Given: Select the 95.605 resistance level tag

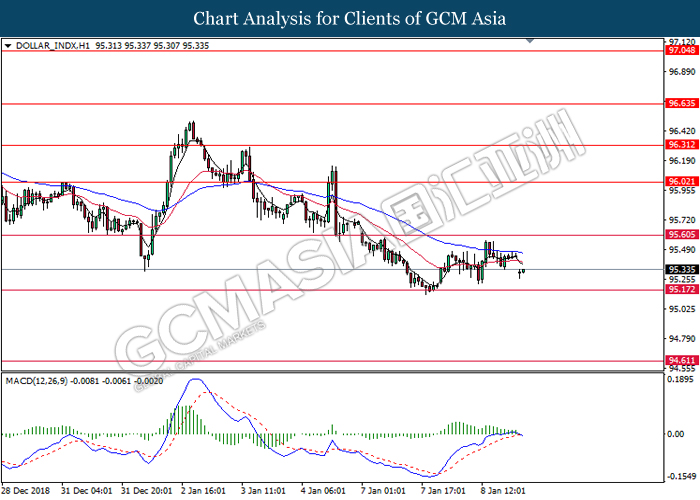Looking at the screenshot, I should [x=681, y=235].
